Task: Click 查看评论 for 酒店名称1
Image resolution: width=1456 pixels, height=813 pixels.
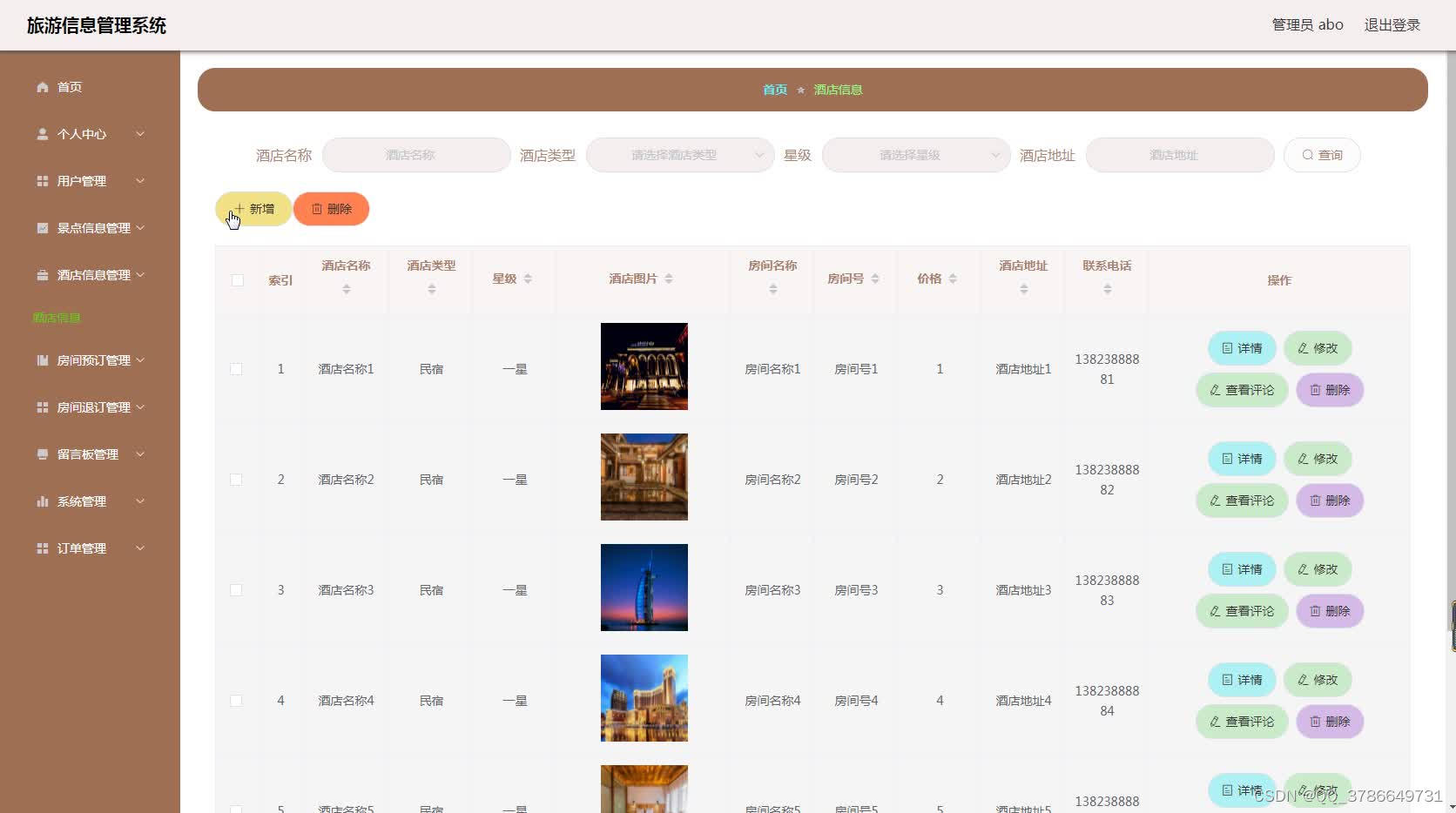Action: pyautogui.click(x=1242, y=390)
